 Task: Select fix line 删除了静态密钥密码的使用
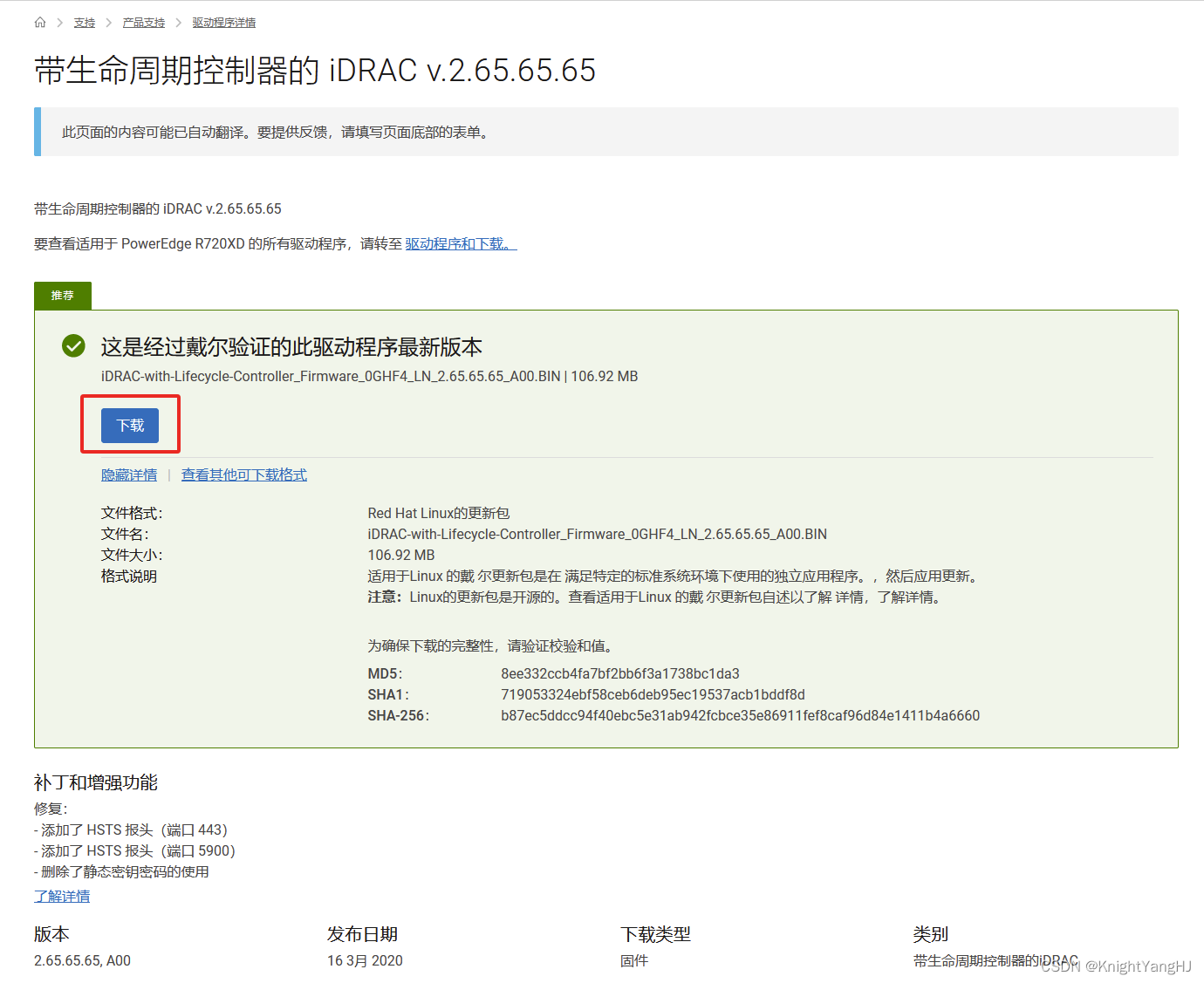tap(121, 872)
